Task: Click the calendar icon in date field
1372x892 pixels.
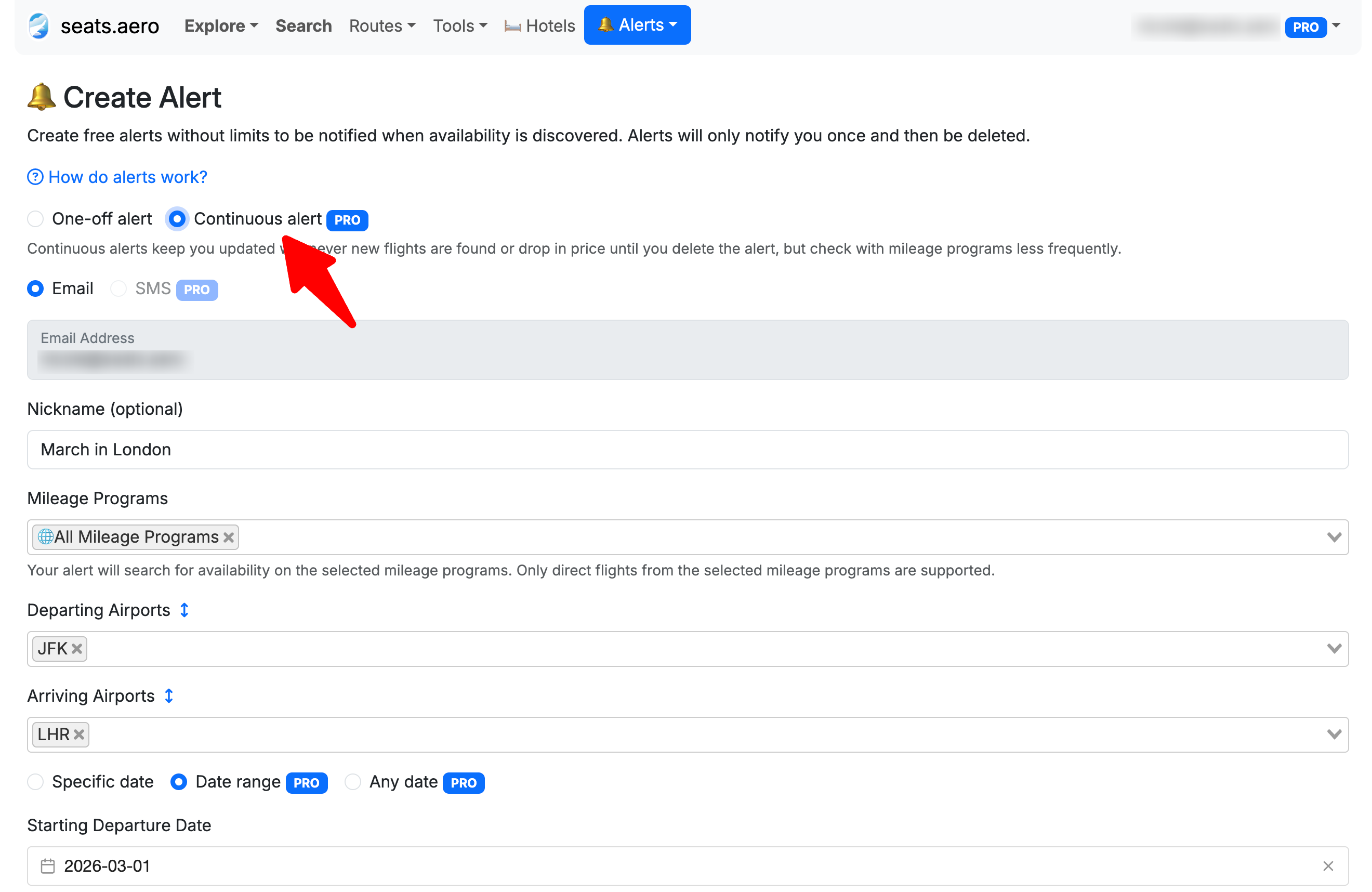Action: point(48,866)
